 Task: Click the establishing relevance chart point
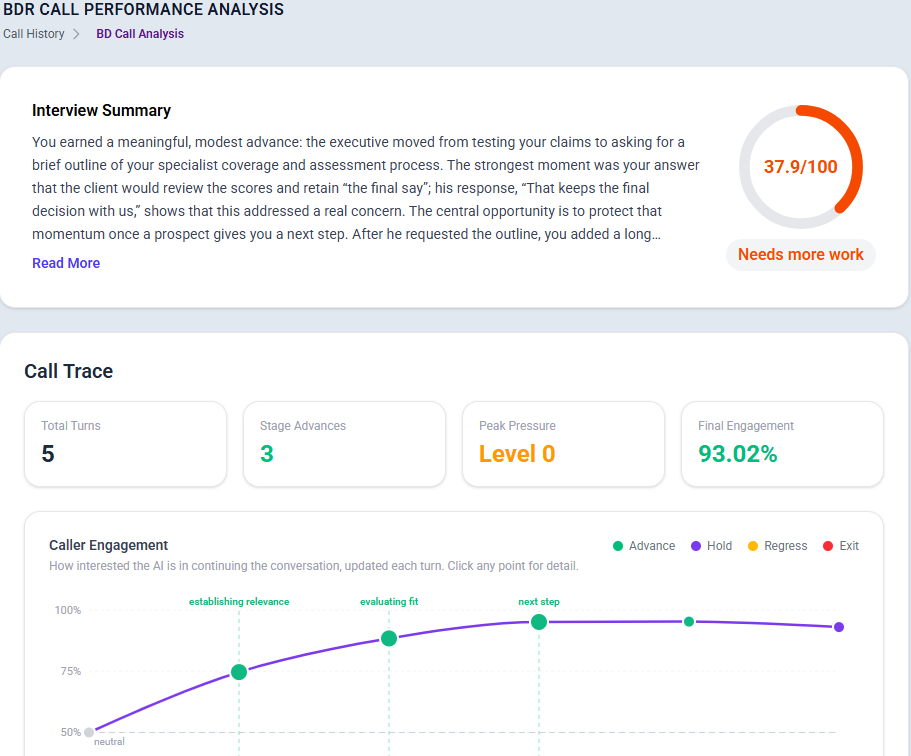[x=239, y=672]
